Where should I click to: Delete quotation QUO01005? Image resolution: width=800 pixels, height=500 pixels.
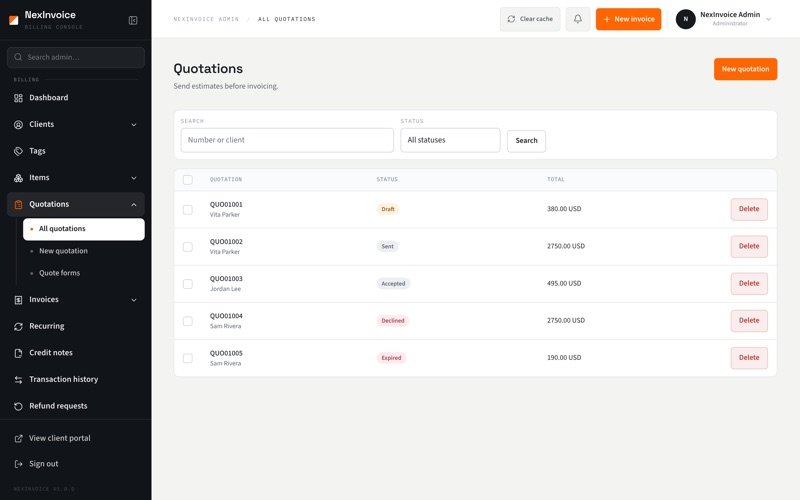click(749, 358)
